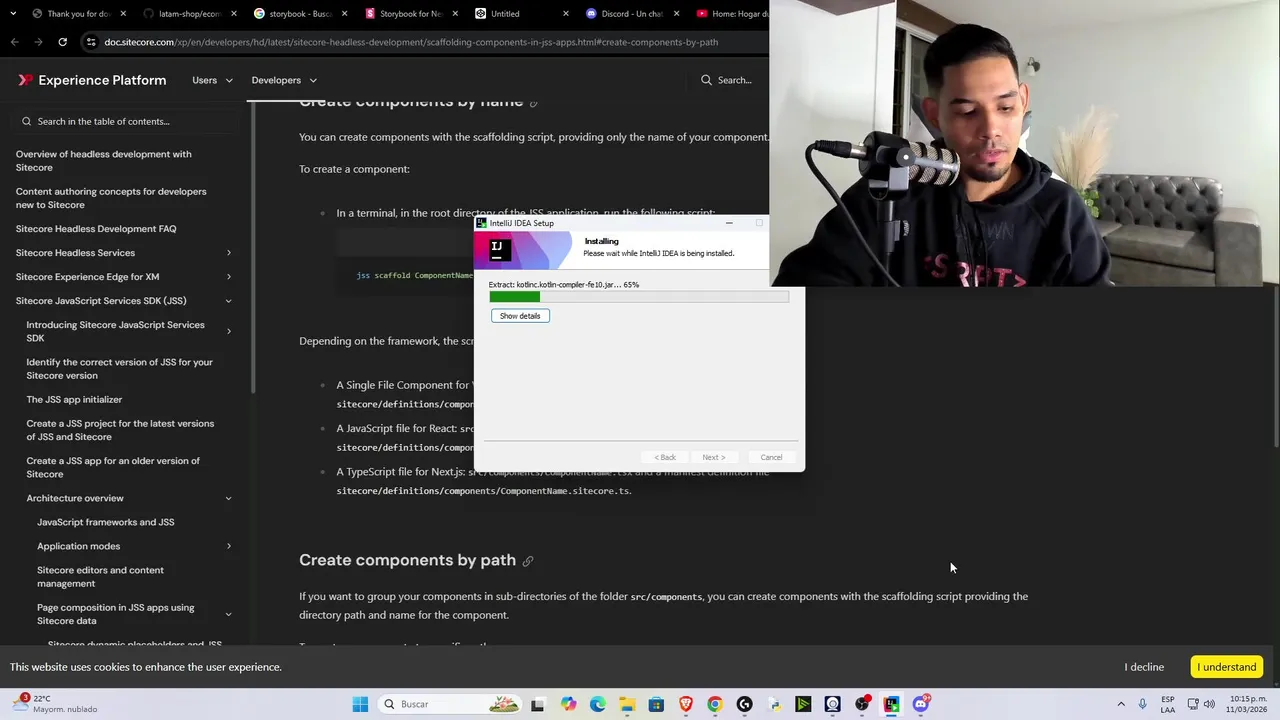Viewport: 1280px width, 720px height.
Task: Collapse the Architecture overview section
Action: pyautogui.click(x=228, y=498)
